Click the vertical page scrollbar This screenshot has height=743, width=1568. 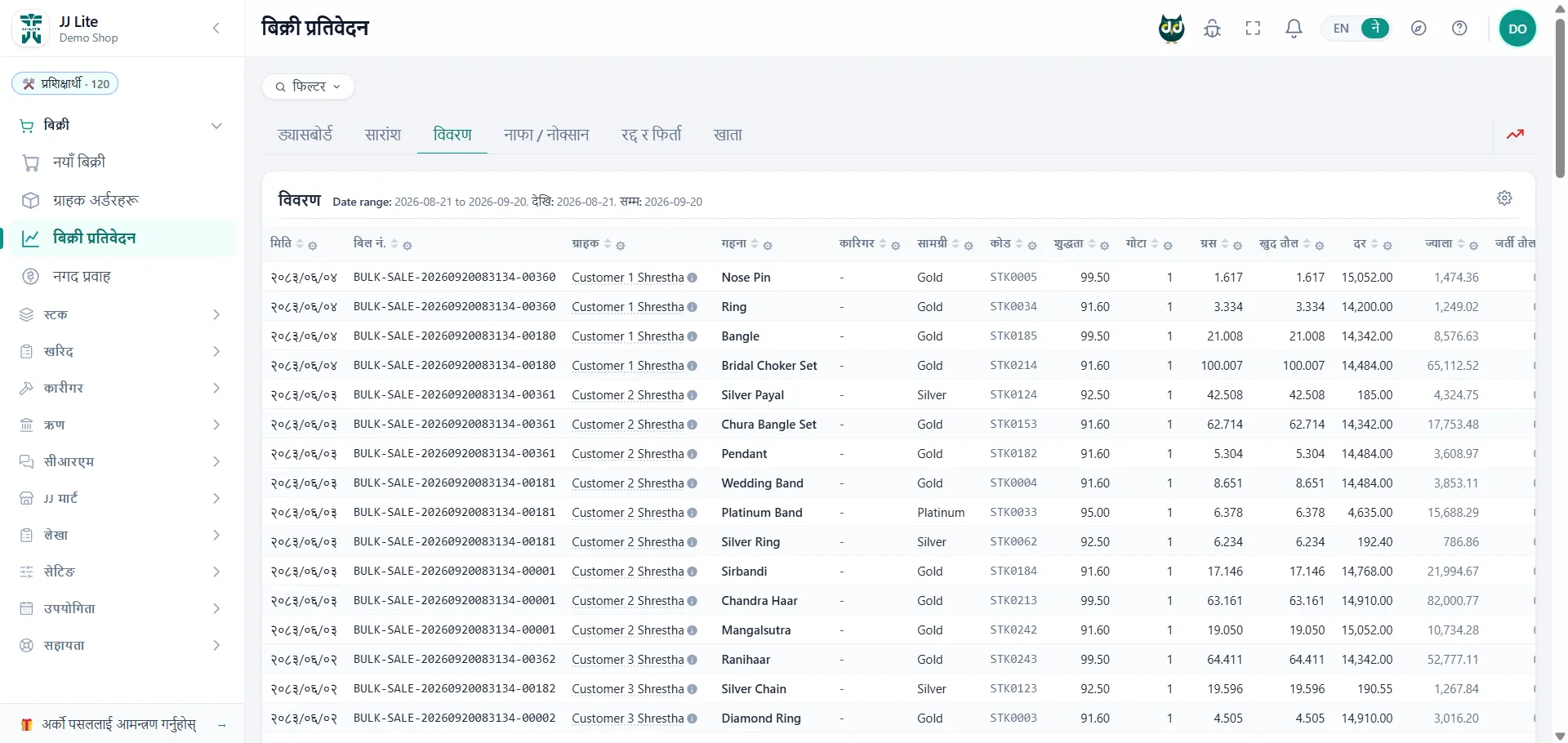1560,98
